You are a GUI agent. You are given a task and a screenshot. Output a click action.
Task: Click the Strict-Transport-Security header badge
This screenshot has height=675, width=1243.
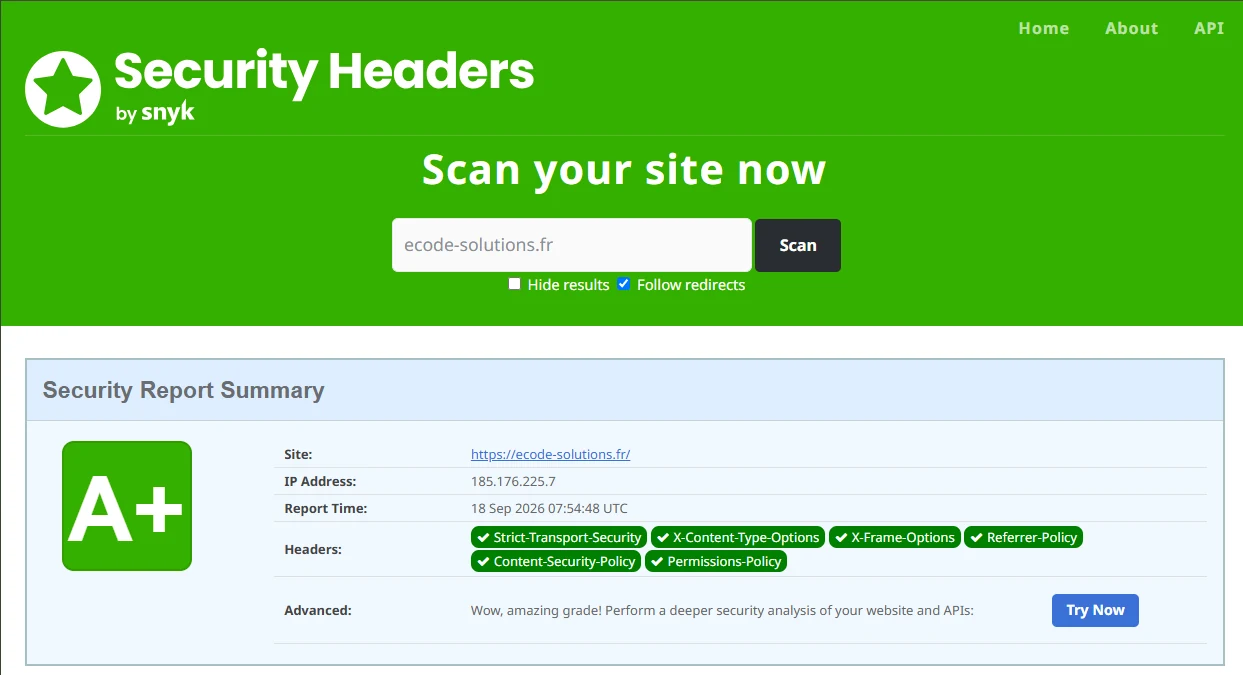559,537
